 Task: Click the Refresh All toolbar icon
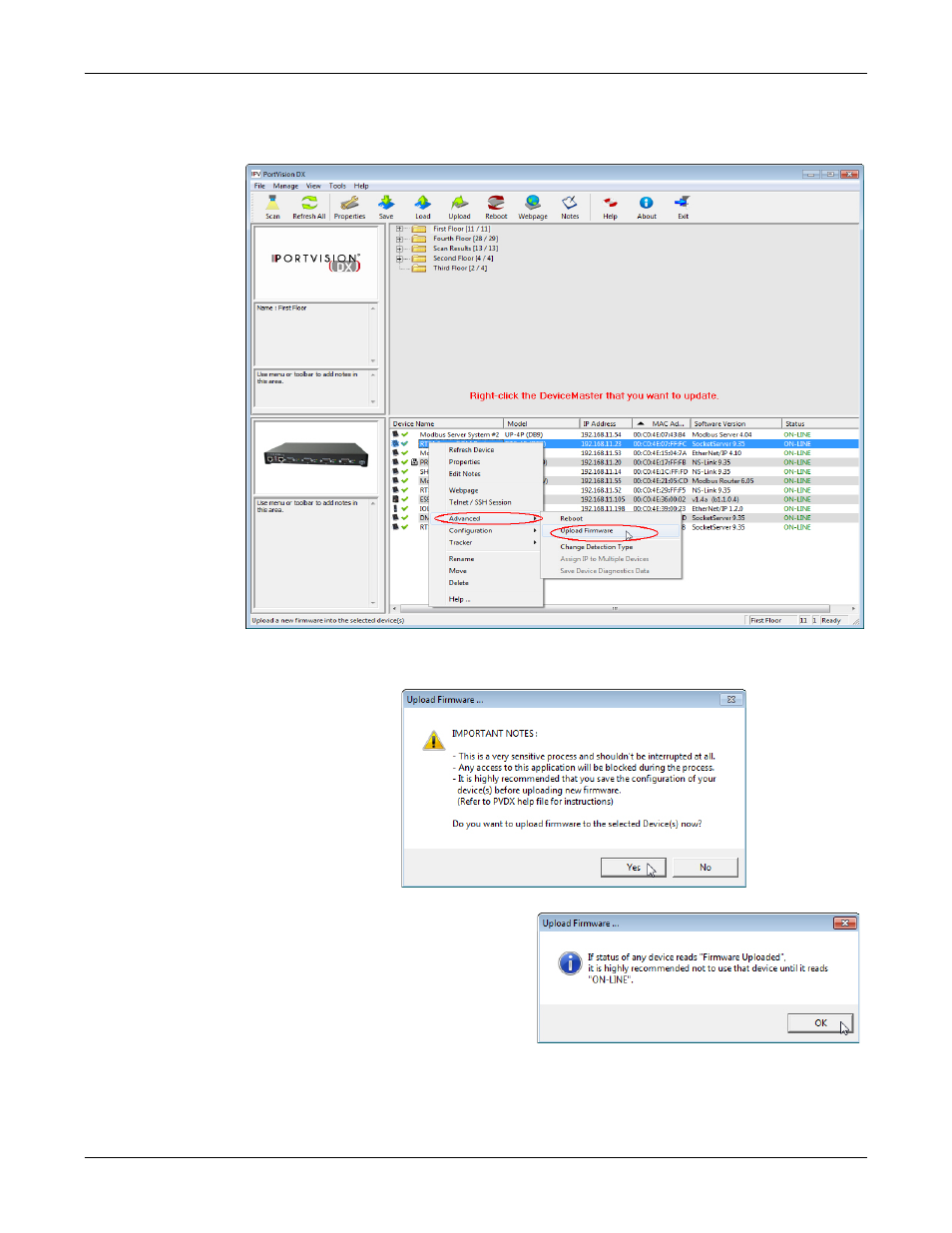309,207
